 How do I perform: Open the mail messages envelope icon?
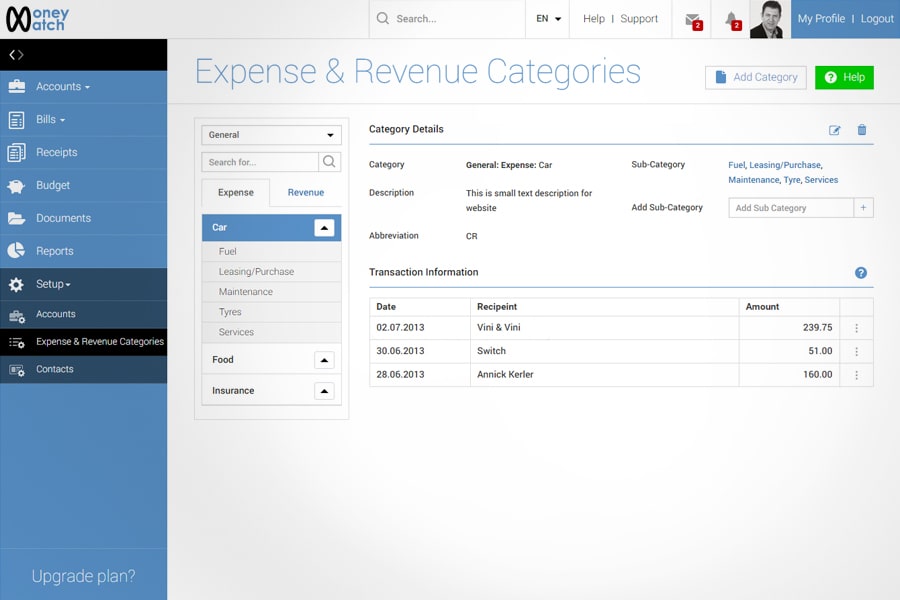(x=692, y=19)
